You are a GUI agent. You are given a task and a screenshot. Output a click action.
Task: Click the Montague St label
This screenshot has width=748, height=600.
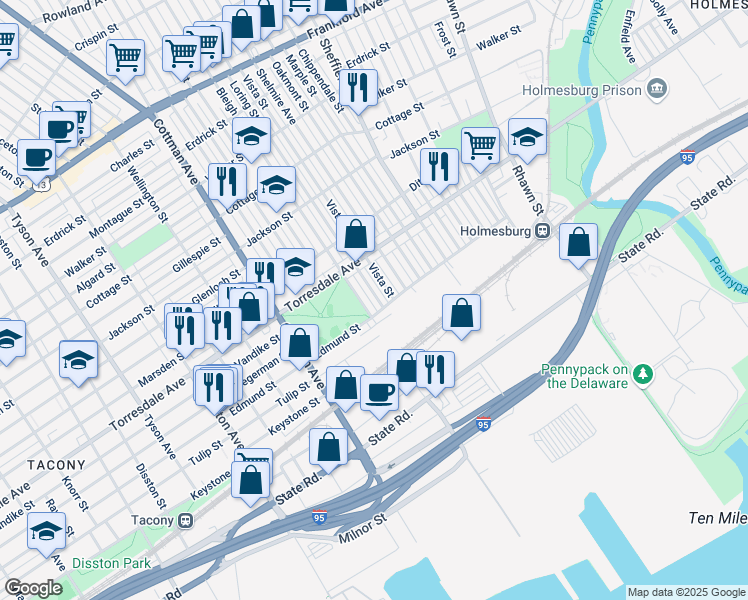[x=116, y=218]
